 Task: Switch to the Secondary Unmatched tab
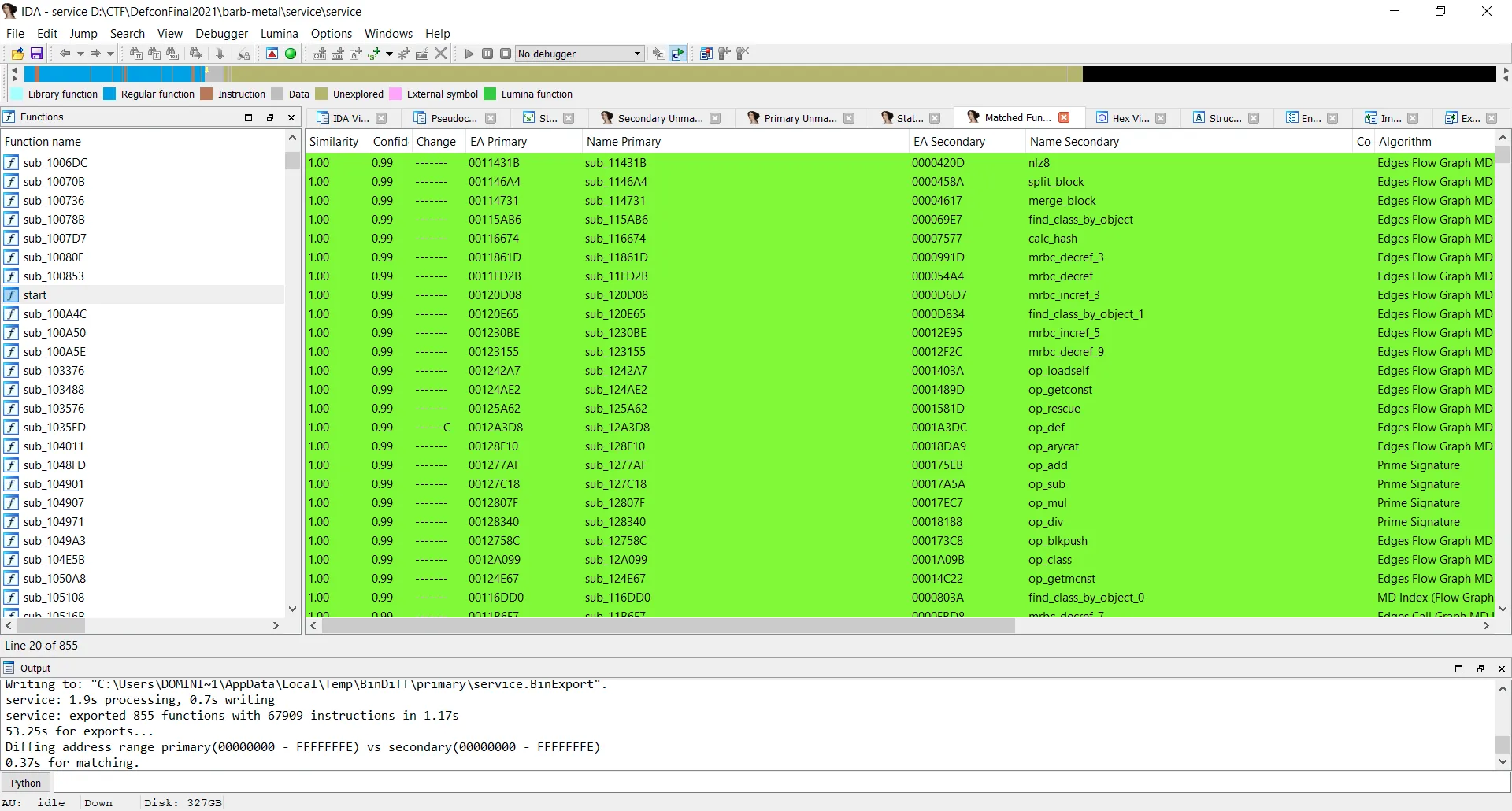click(x=659, y=118)
